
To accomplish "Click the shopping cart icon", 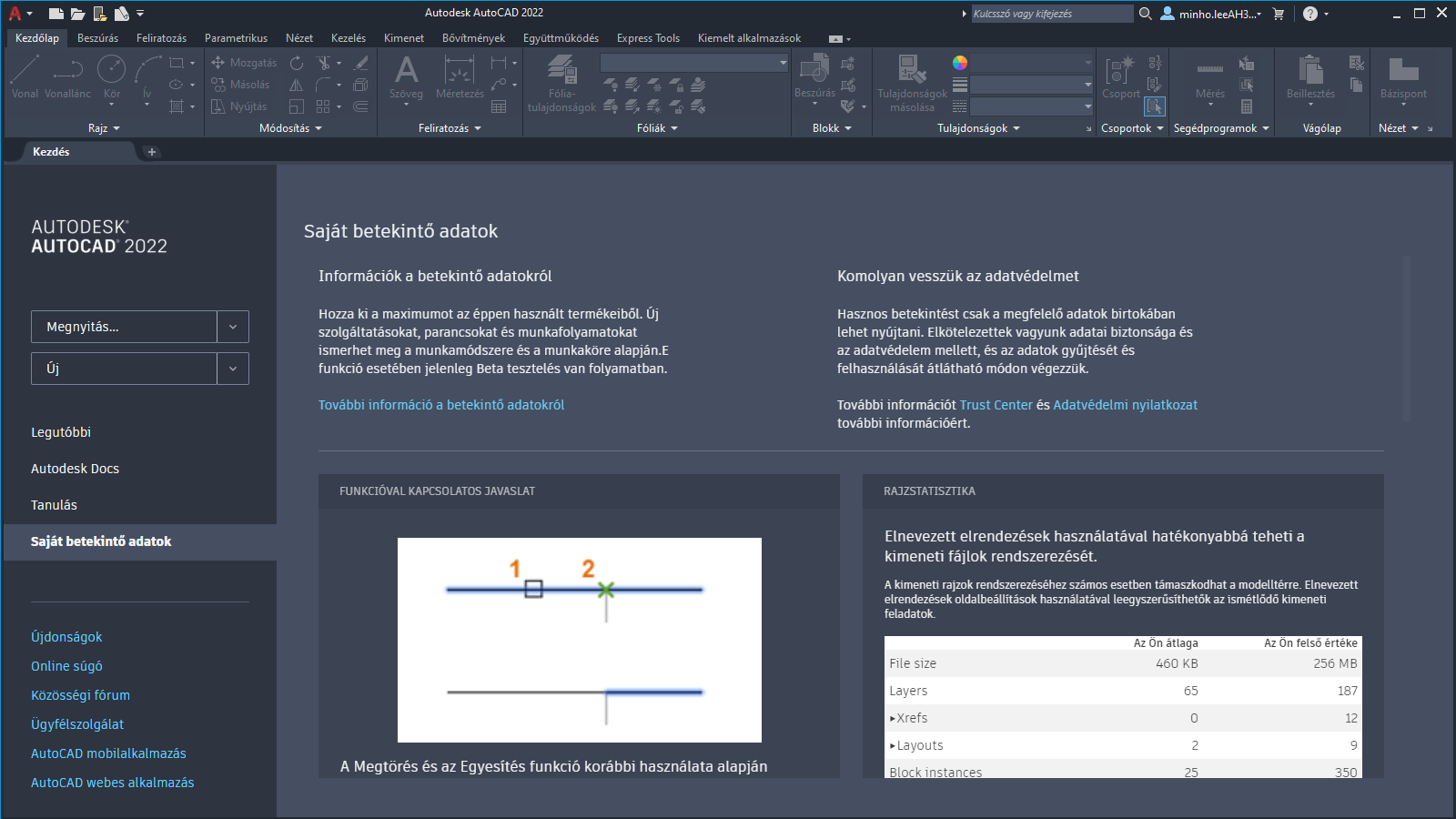I will [1279, 14].
